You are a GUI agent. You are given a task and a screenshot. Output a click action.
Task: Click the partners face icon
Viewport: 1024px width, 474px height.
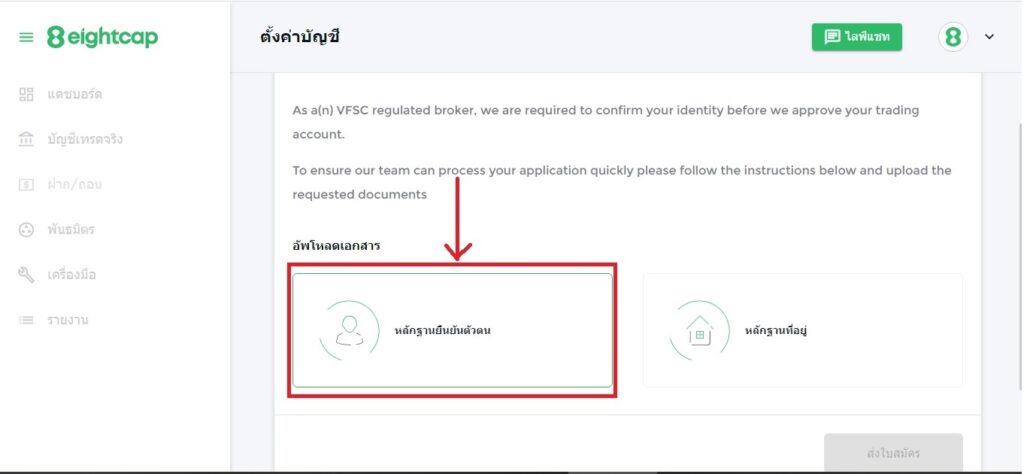tap(26, 229)
